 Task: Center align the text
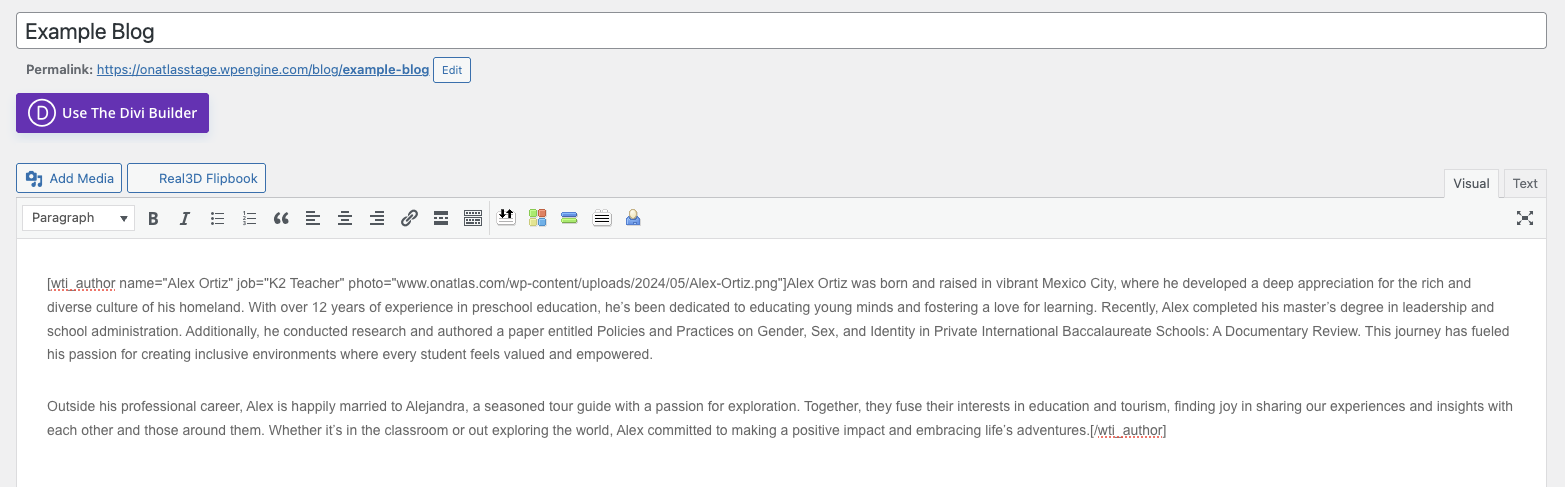coord(345,218)
